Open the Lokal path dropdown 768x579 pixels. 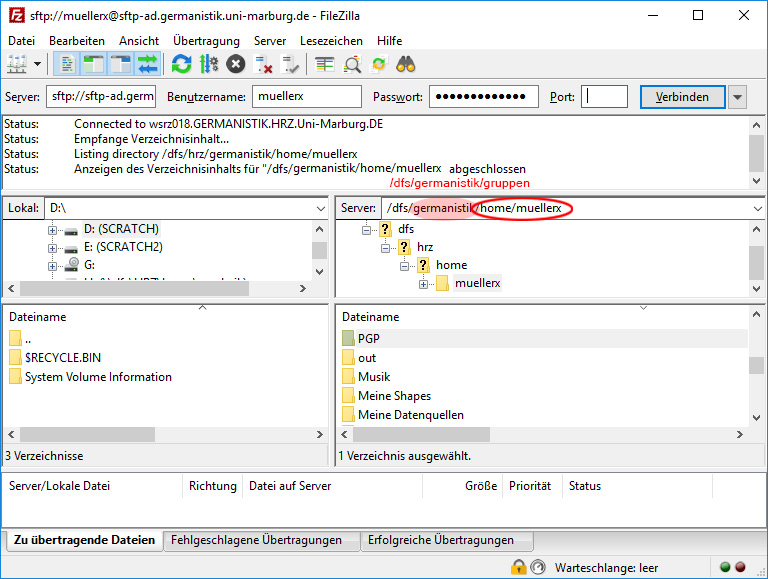[x=321, y=209]
